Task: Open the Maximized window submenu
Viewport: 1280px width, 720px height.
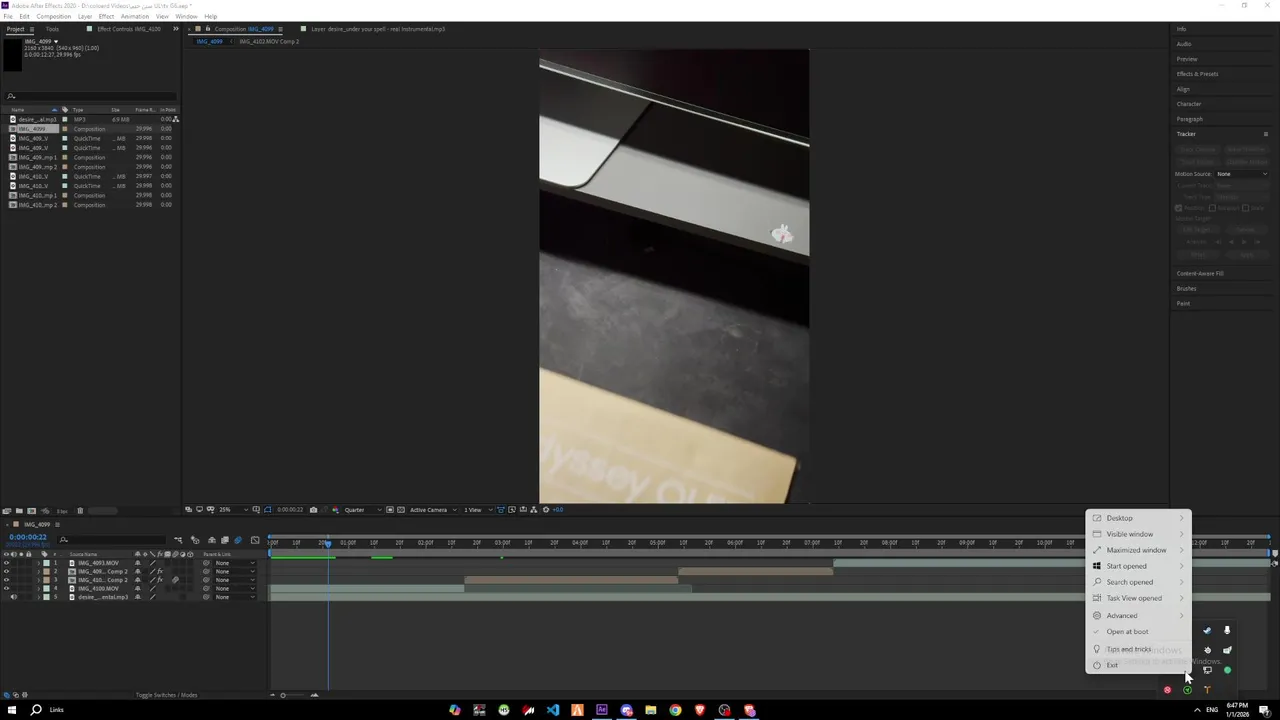Action: pyautogui.click(x=1138, y=550)
